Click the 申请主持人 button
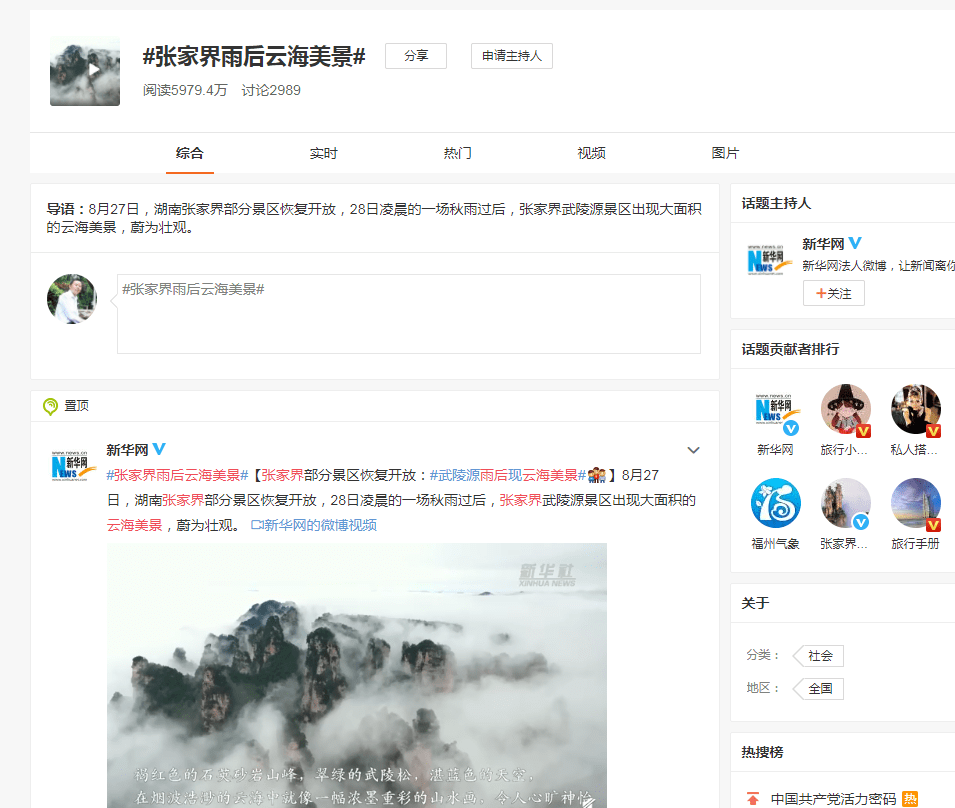 [511, 56]
